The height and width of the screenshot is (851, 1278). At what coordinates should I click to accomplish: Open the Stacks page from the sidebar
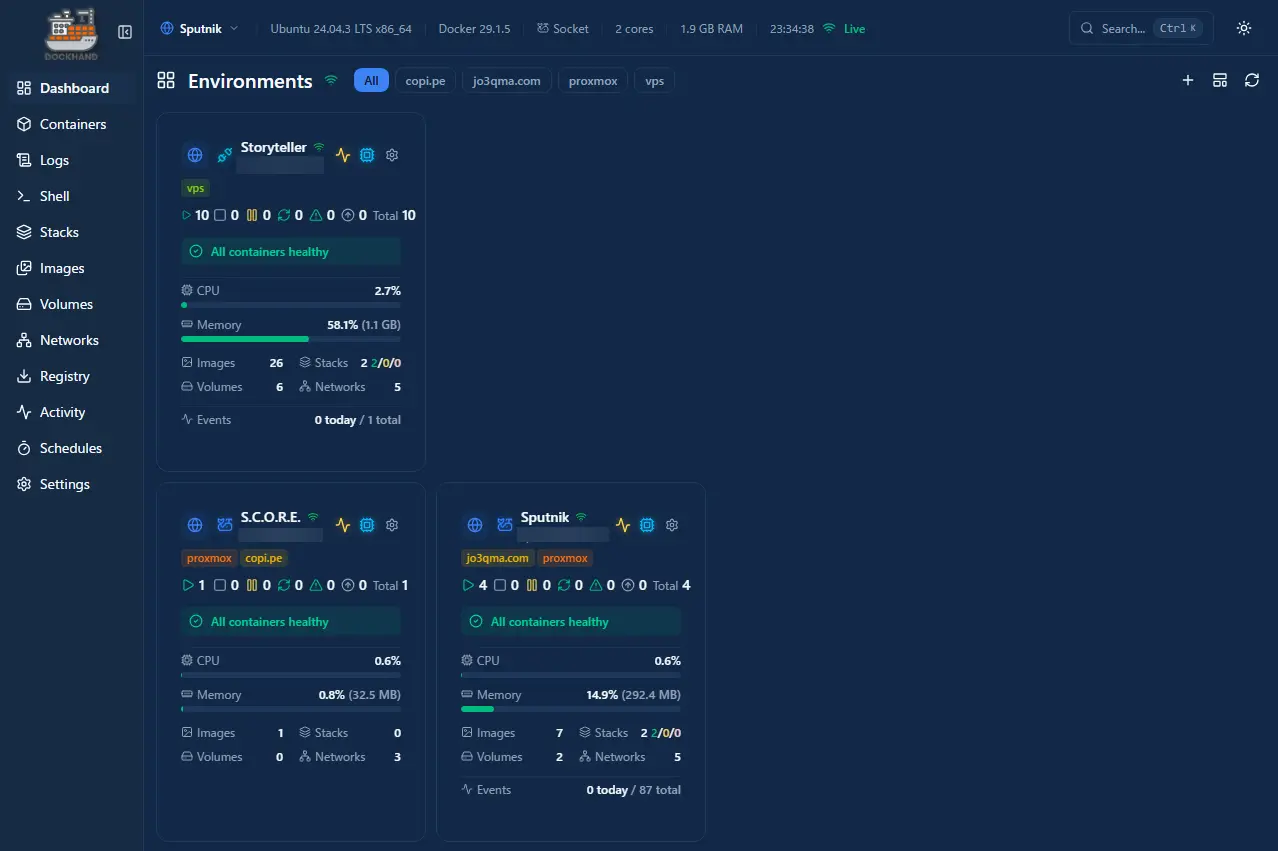(x=57, y=232)
